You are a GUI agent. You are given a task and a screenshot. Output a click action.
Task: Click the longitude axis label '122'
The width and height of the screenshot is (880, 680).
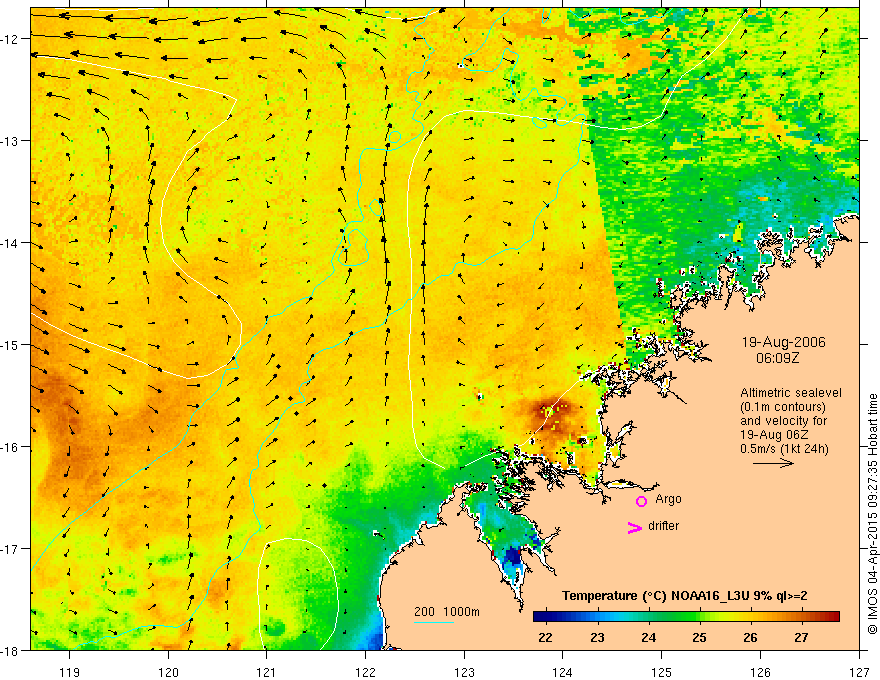coord(365,672)
